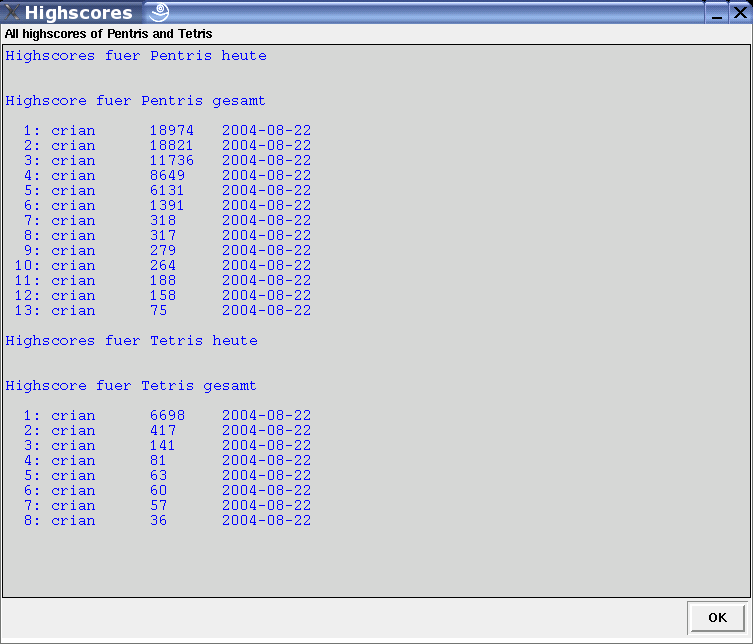Select 'Highscores fuer Tetris heute' heading
The height and width of the screenshot is (644, 753).
(x=132, y=340)
